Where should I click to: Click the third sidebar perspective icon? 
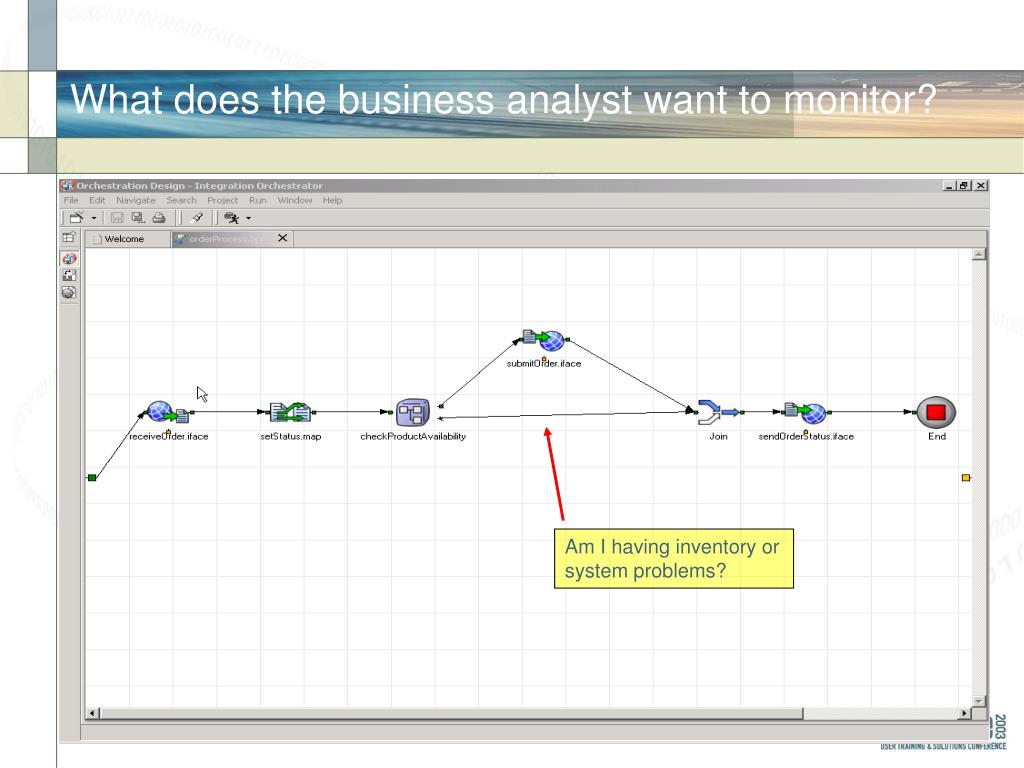coord(69,276)
